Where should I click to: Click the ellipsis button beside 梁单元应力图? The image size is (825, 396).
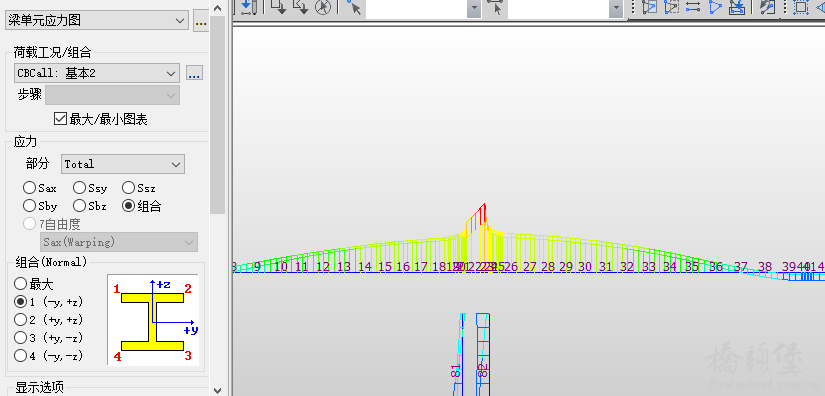tap(201, 21)
